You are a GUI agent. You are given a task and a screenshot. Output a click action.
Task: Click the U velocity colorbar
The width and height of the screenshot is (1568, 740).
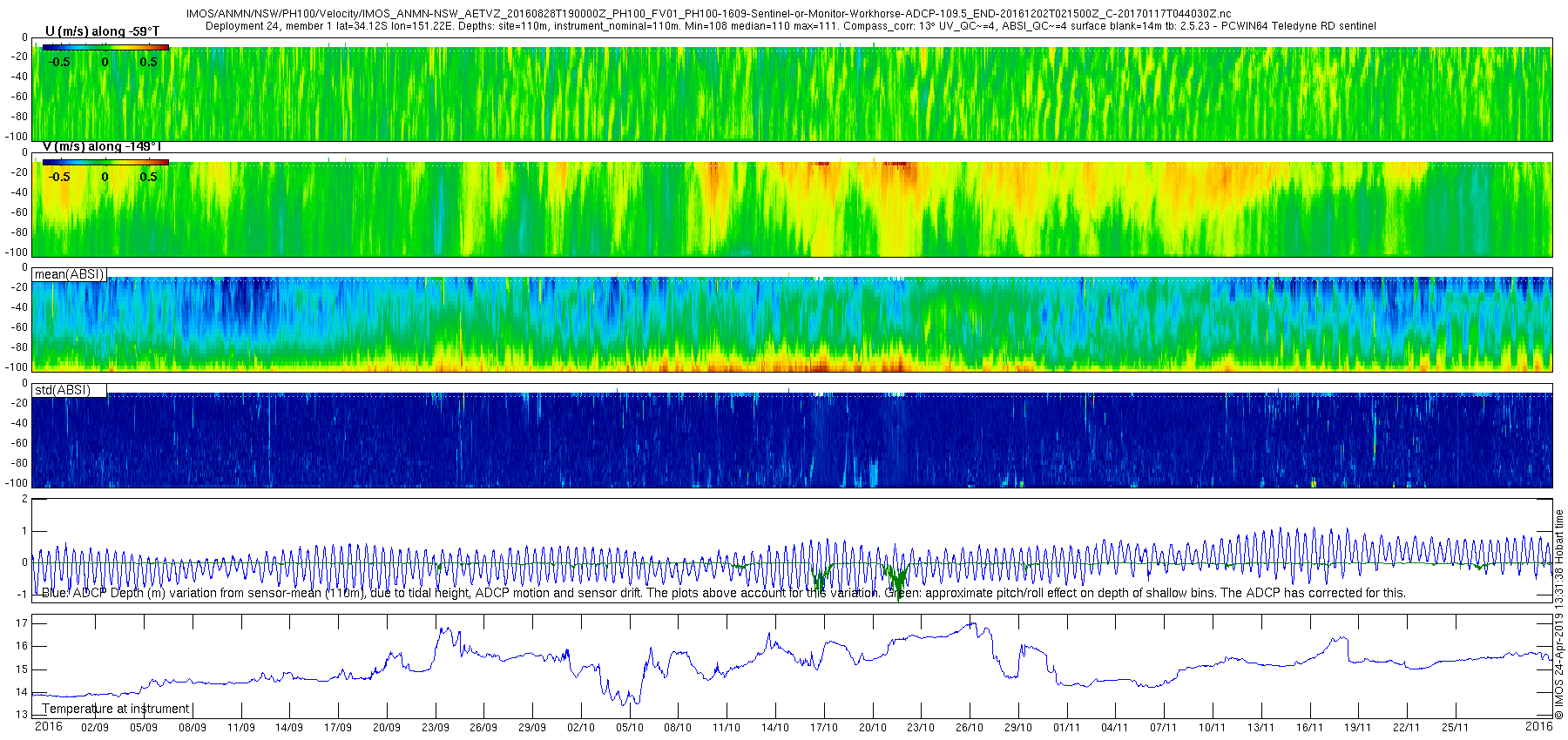(x=105, y=47)
